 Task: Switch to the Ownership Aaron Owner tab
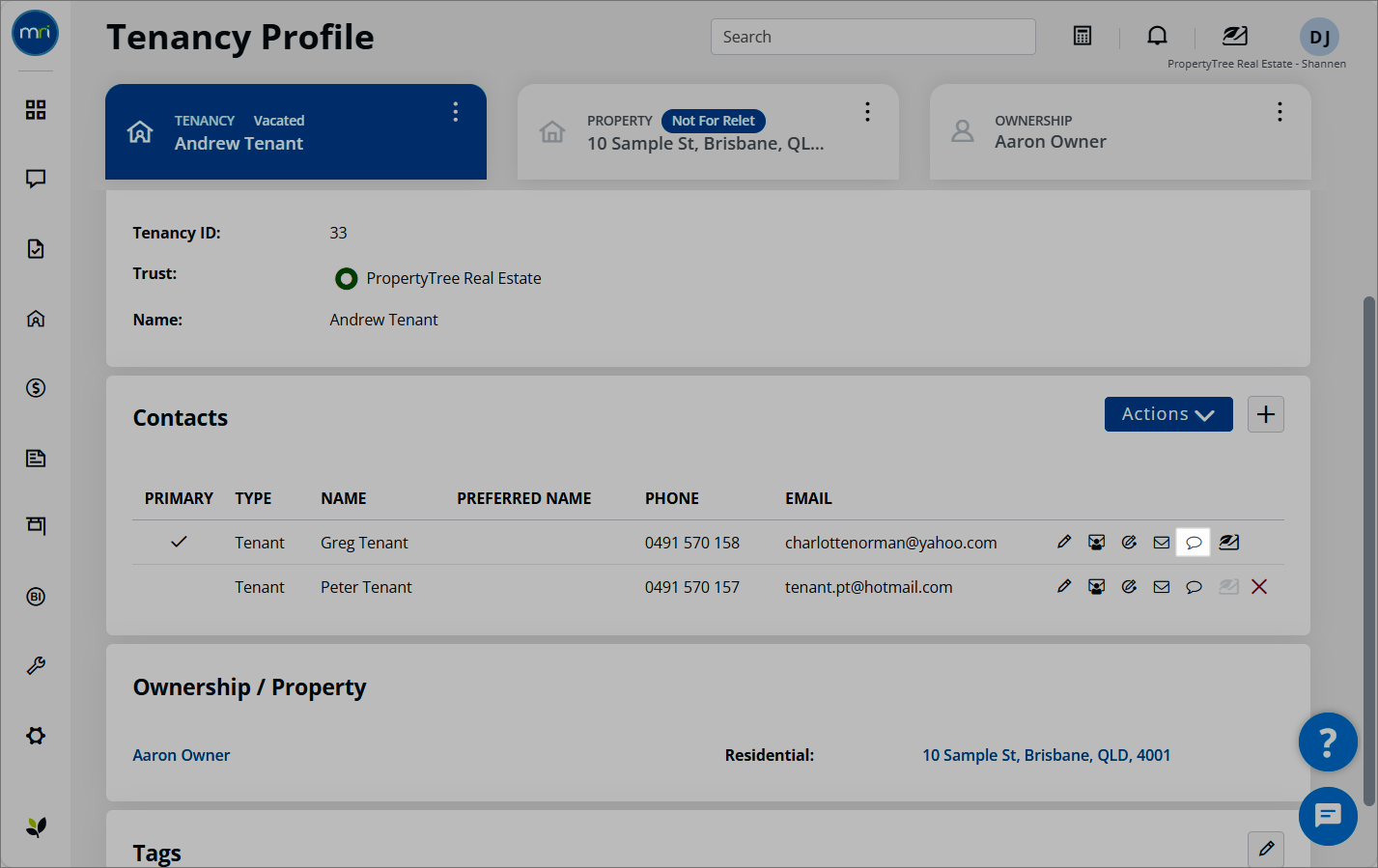1120,131
